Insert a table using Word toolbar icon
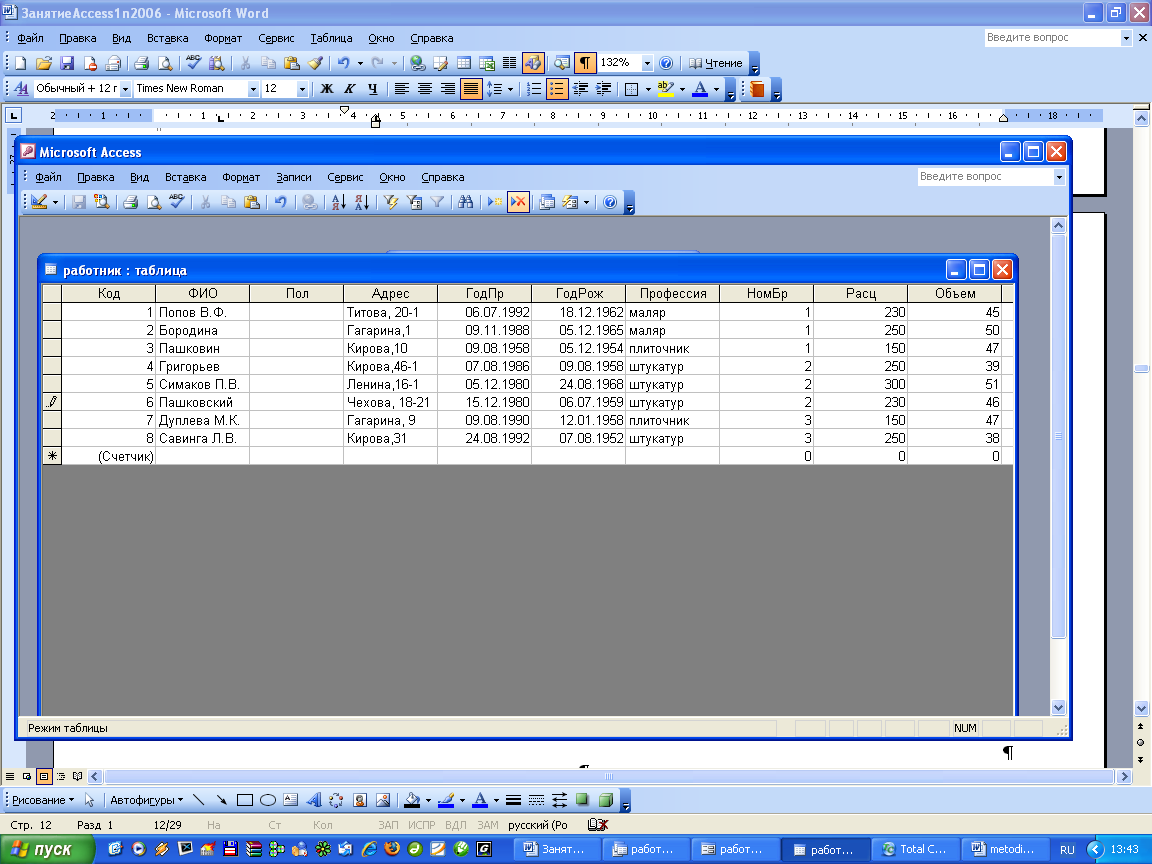 (464, 63)
